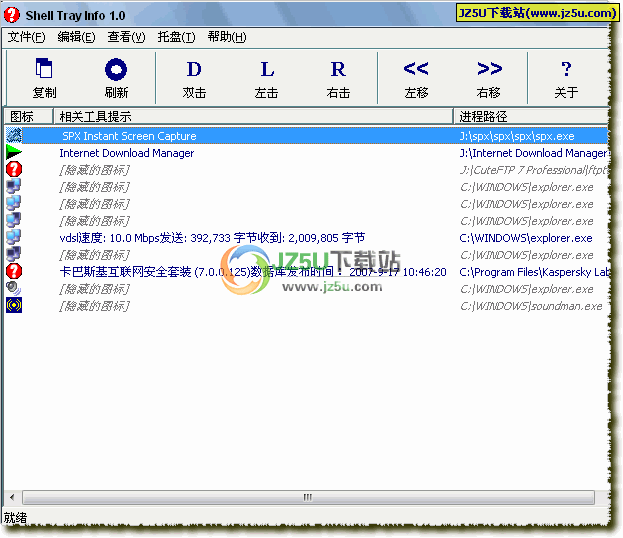Click the 就绪 status bar text
This screenshot has height=538, width=623.
pyautogui.click(x=15, y=518)
